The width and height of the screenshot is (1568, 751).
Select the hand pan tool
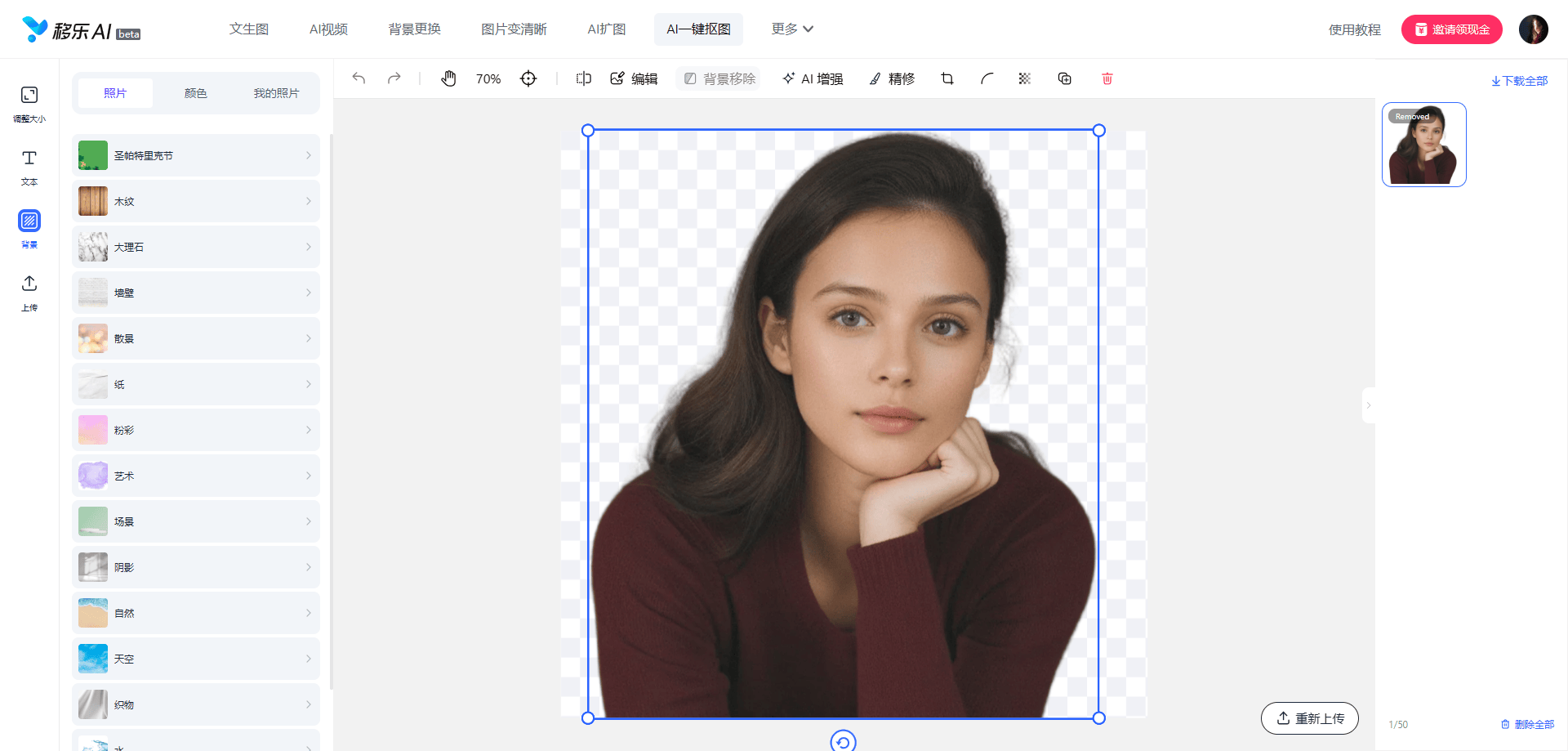tap(448, 78)
